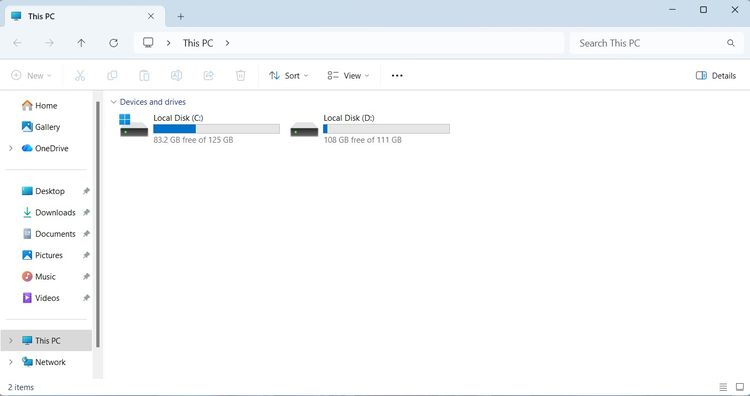Select Network in navigation pane

(x=50, y=362)
